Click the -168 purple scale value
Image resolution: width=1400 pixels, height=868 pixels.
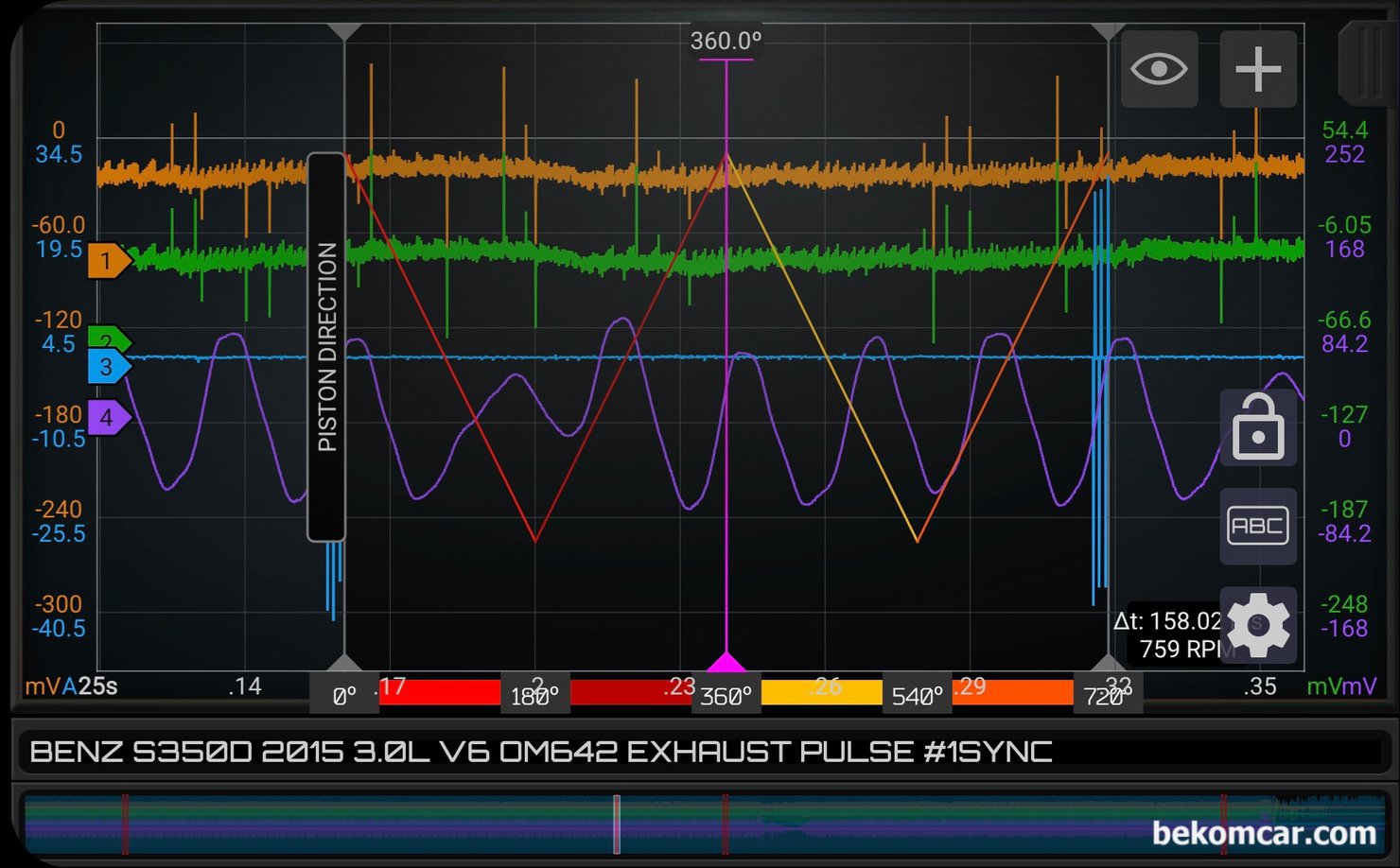click(1344, 629)
